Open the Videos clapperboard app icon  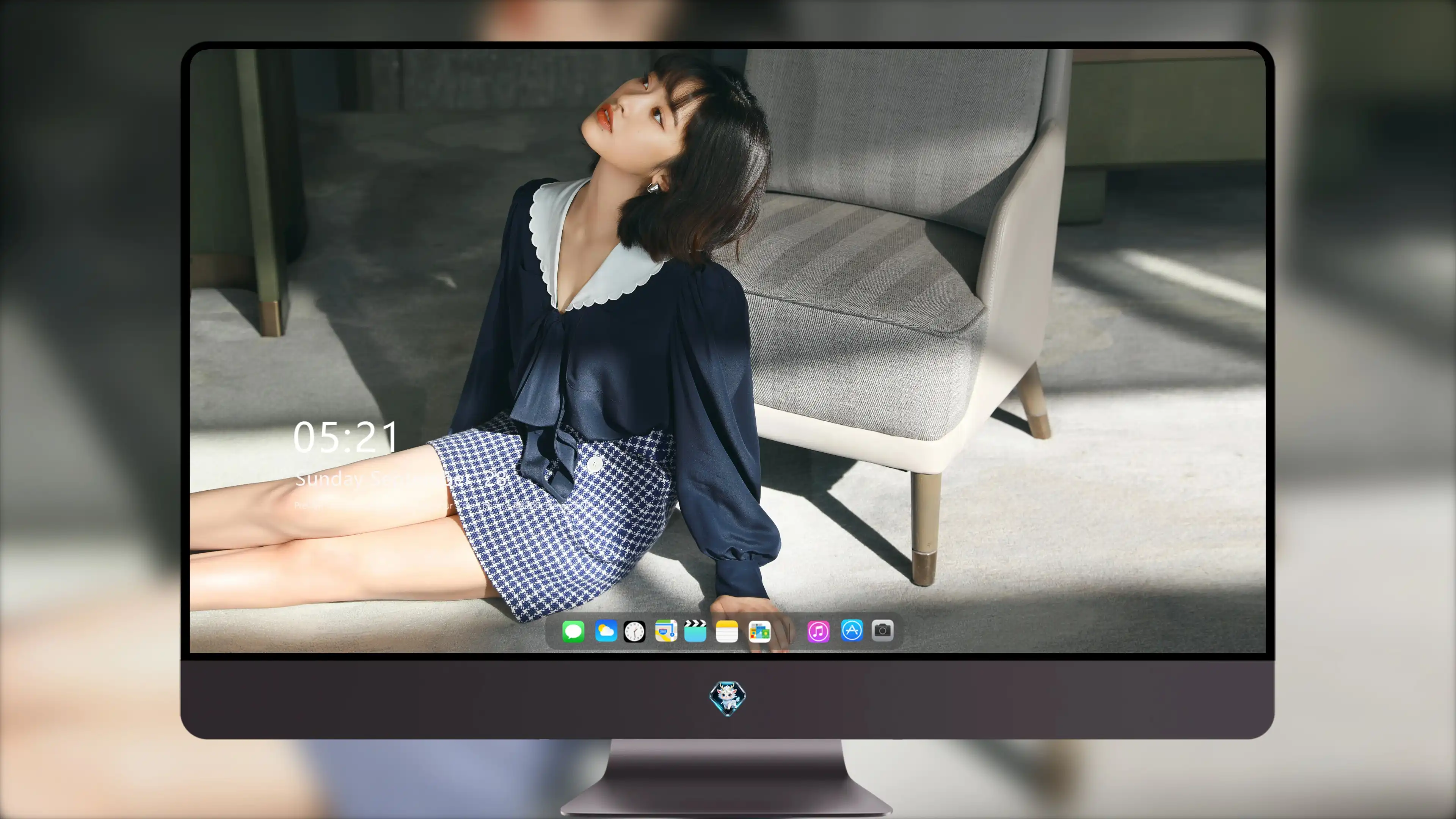[695, 631]
